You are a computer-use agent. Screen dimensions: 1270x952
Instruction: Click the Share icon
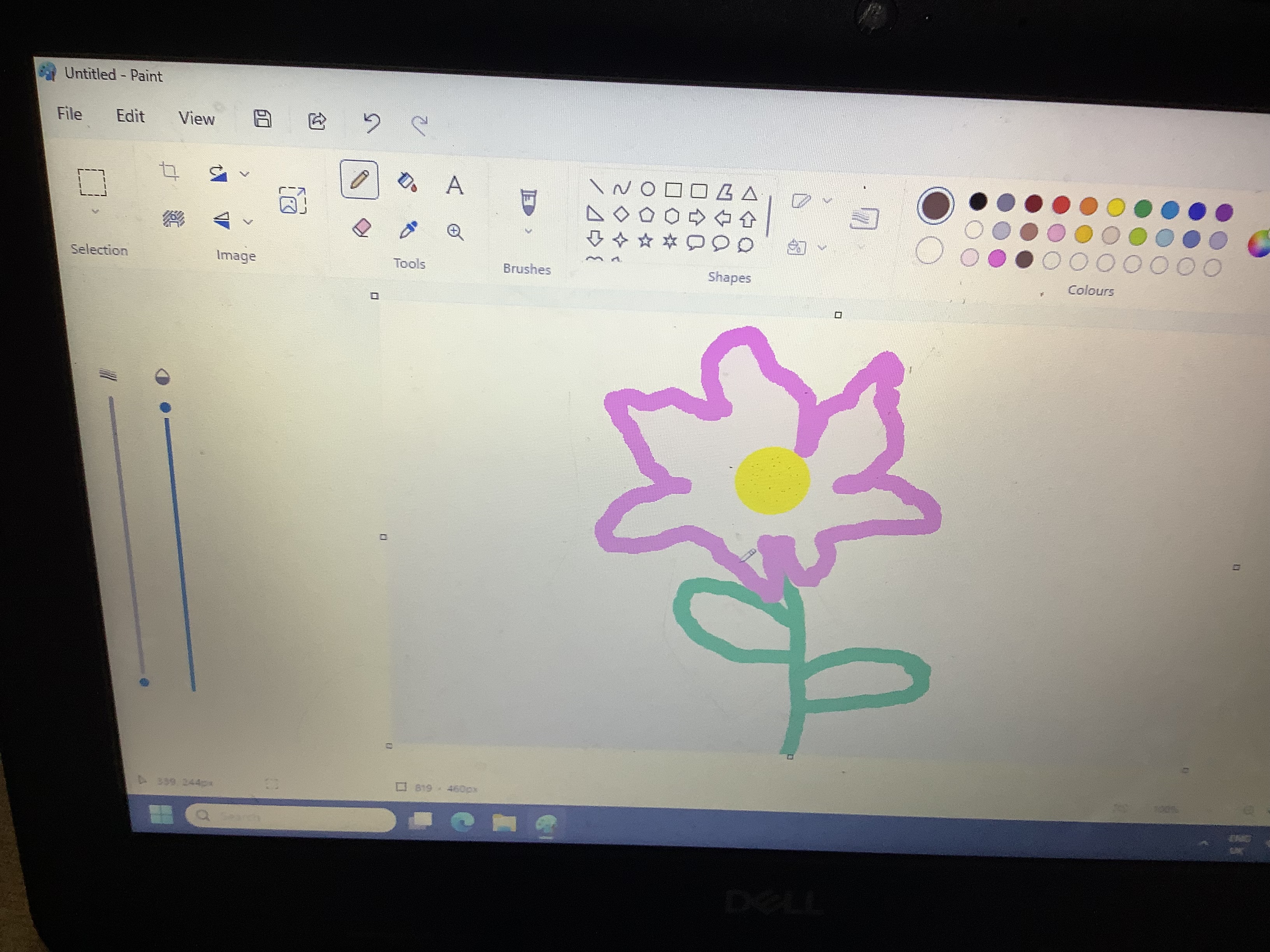(x=317, y=121)
